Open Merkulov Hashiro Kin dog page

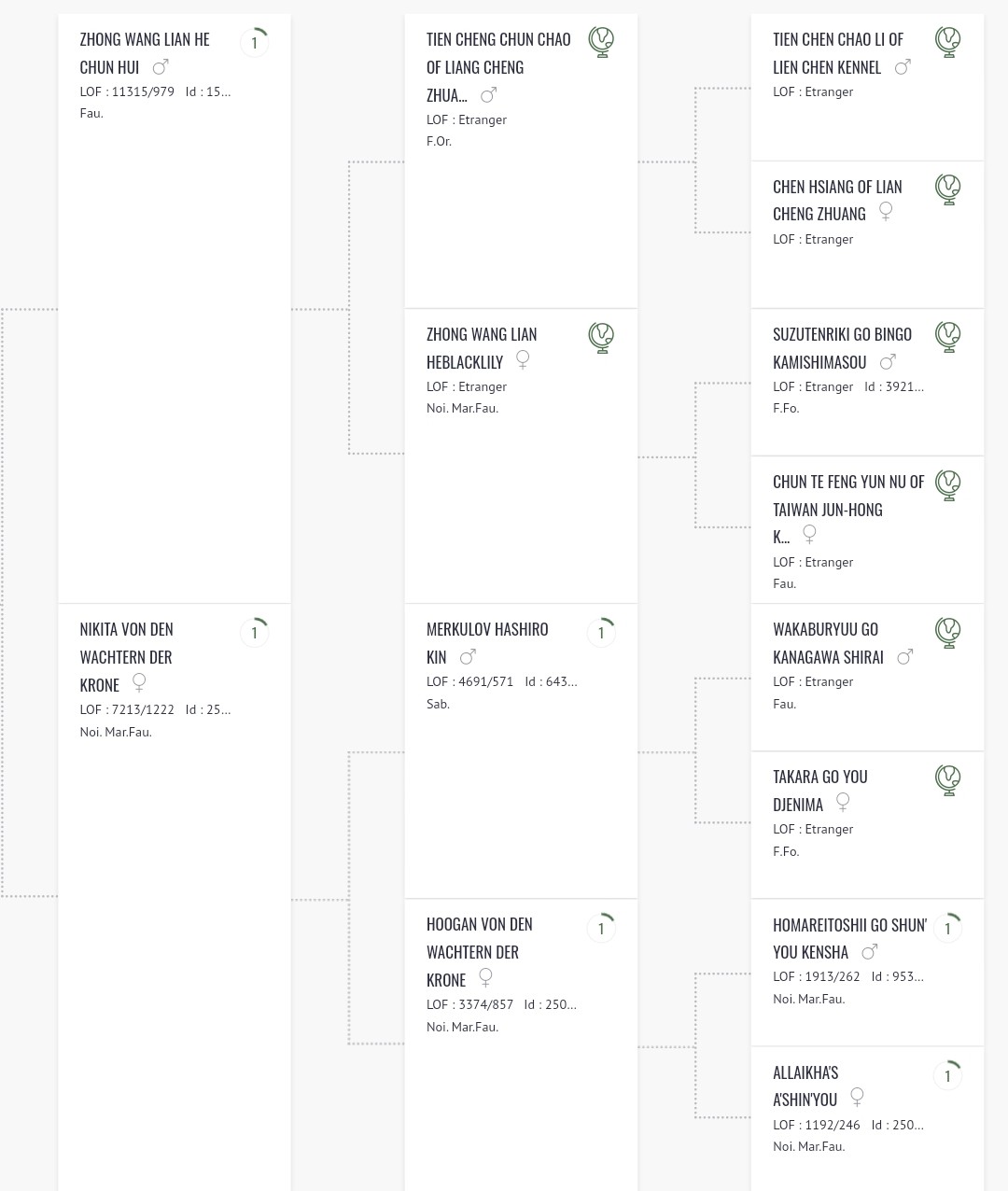(487, 643)
